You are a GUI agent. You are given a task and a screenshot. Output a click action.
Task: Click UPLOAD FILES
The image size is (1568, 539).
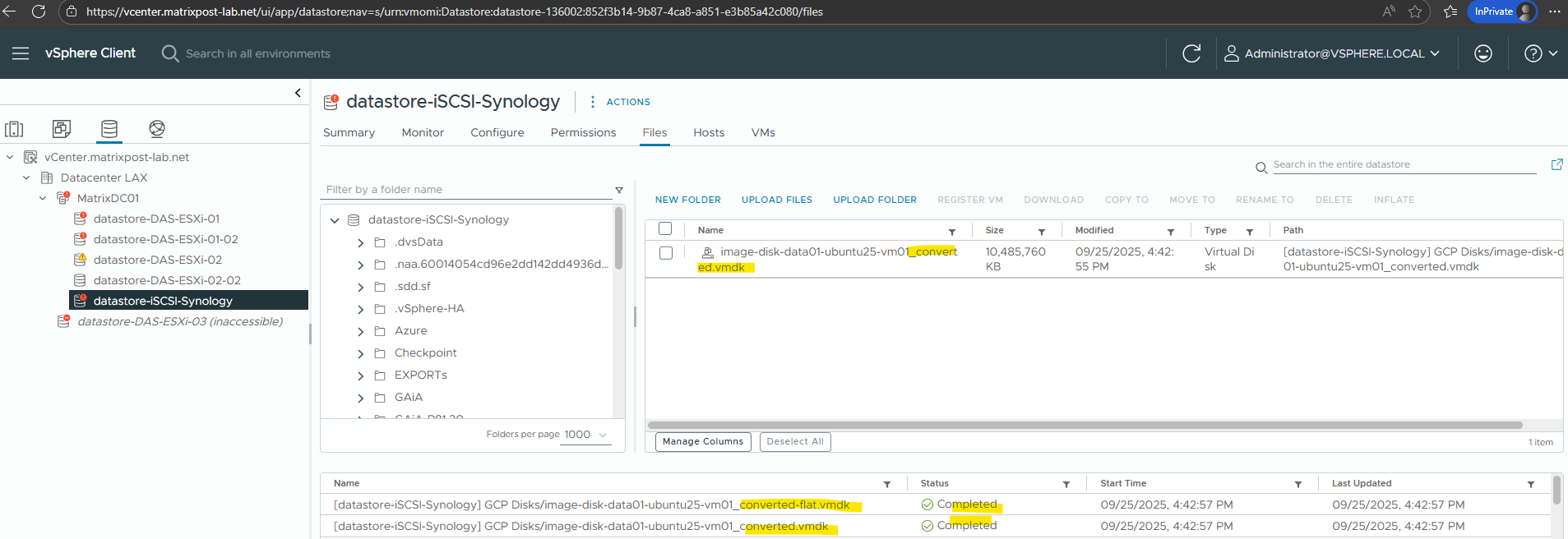(777, 200)
